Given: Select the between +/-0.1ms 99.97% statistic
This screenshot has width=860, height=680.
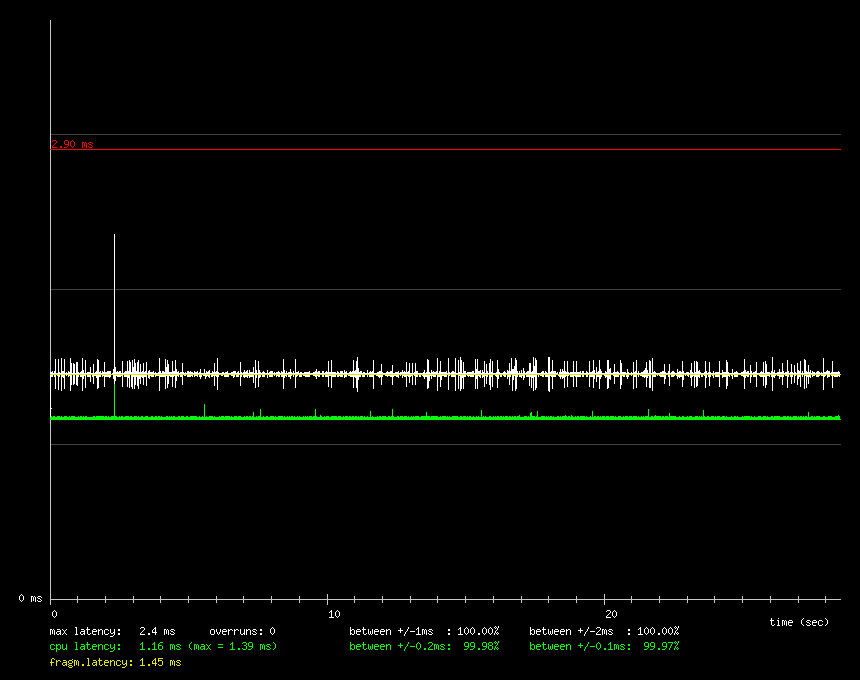Looking at the screenshot, I should 604,646.
